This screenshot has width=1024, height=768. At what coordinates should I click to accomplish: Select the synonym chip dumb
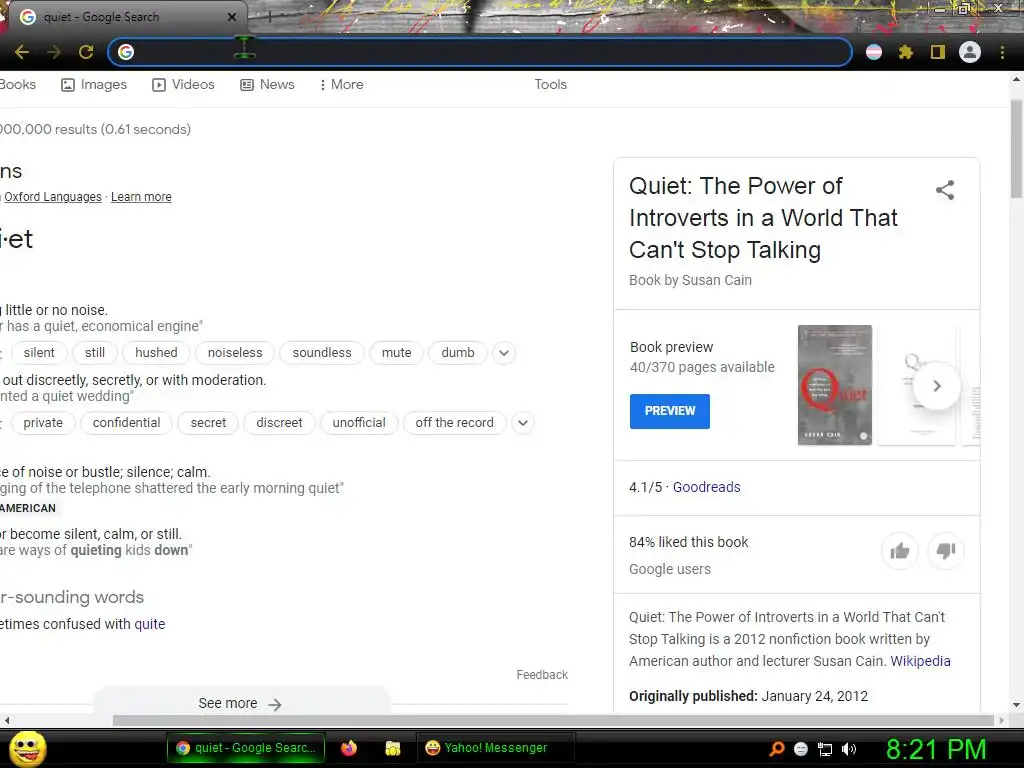click(x=458, y=353)
